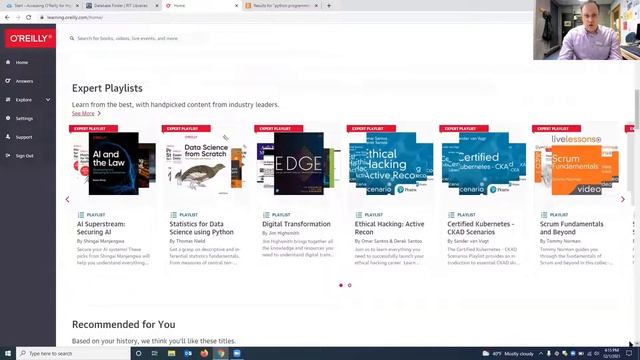The height and width of the screenshot is (360, 640).
Task: Show previous Expert Playlists with left arrow
Action: point(67,200)
